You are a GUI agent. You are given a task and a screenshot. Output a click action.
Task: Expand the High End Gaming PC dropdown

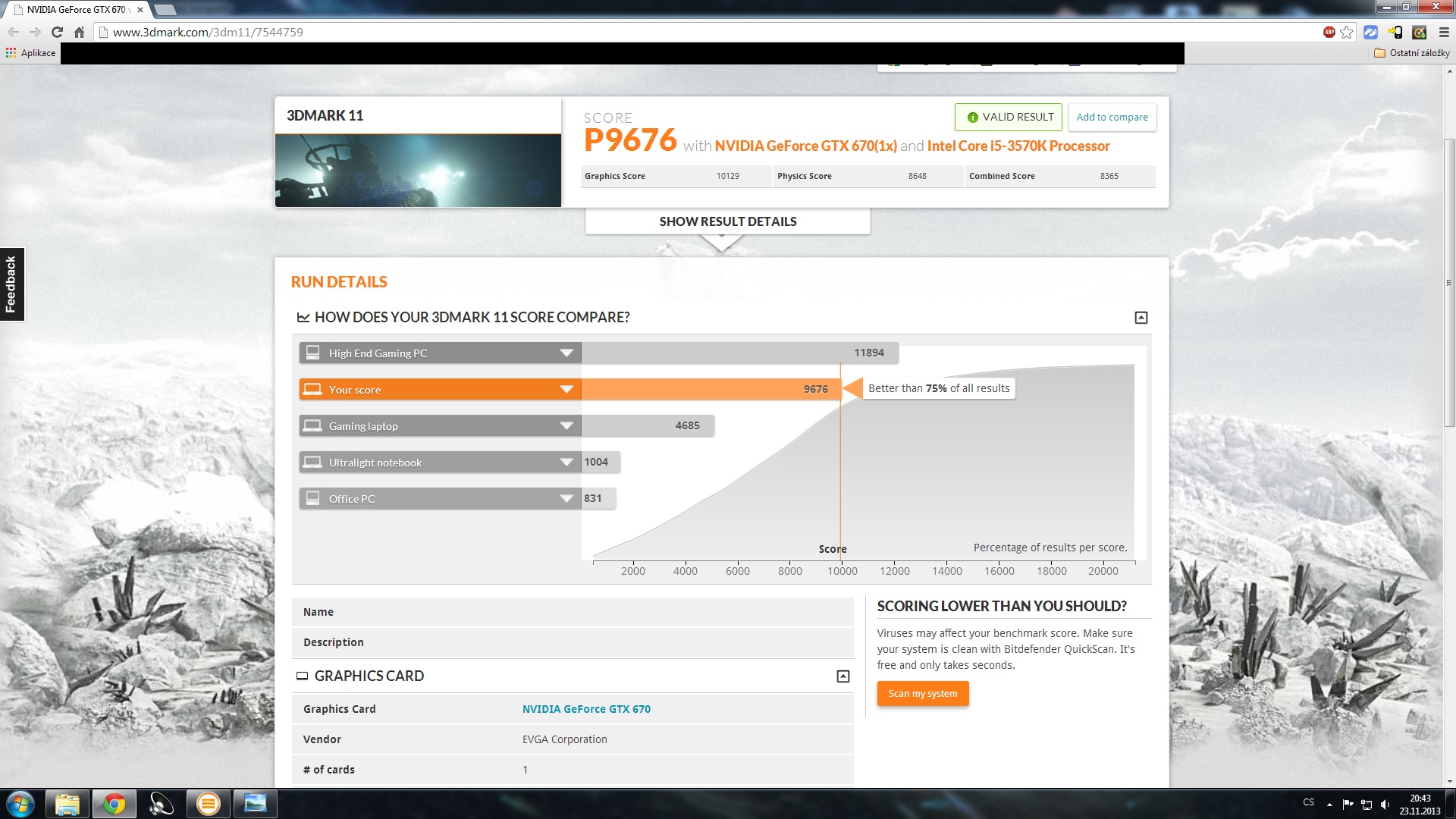(566, 353)
